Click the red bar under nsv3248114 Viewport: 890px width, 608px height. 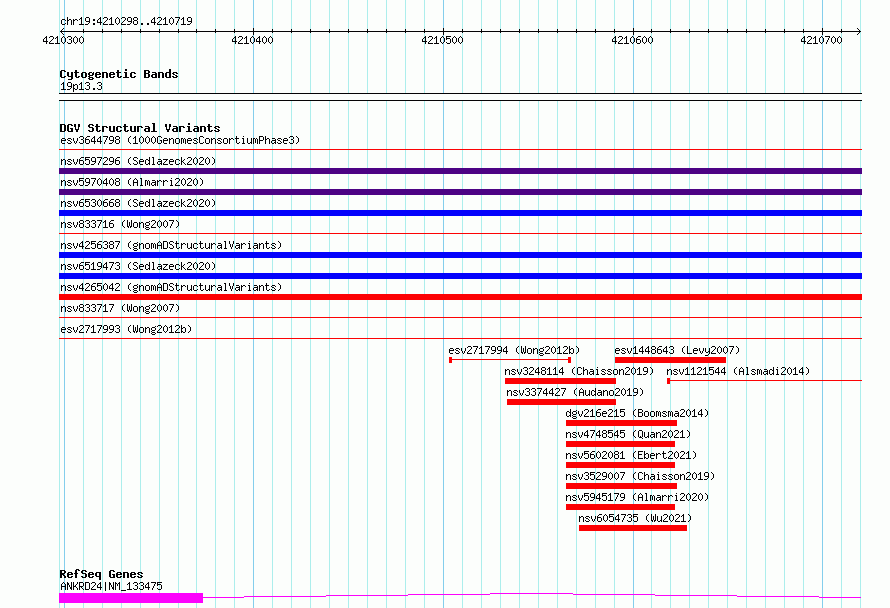pos(560,381)
